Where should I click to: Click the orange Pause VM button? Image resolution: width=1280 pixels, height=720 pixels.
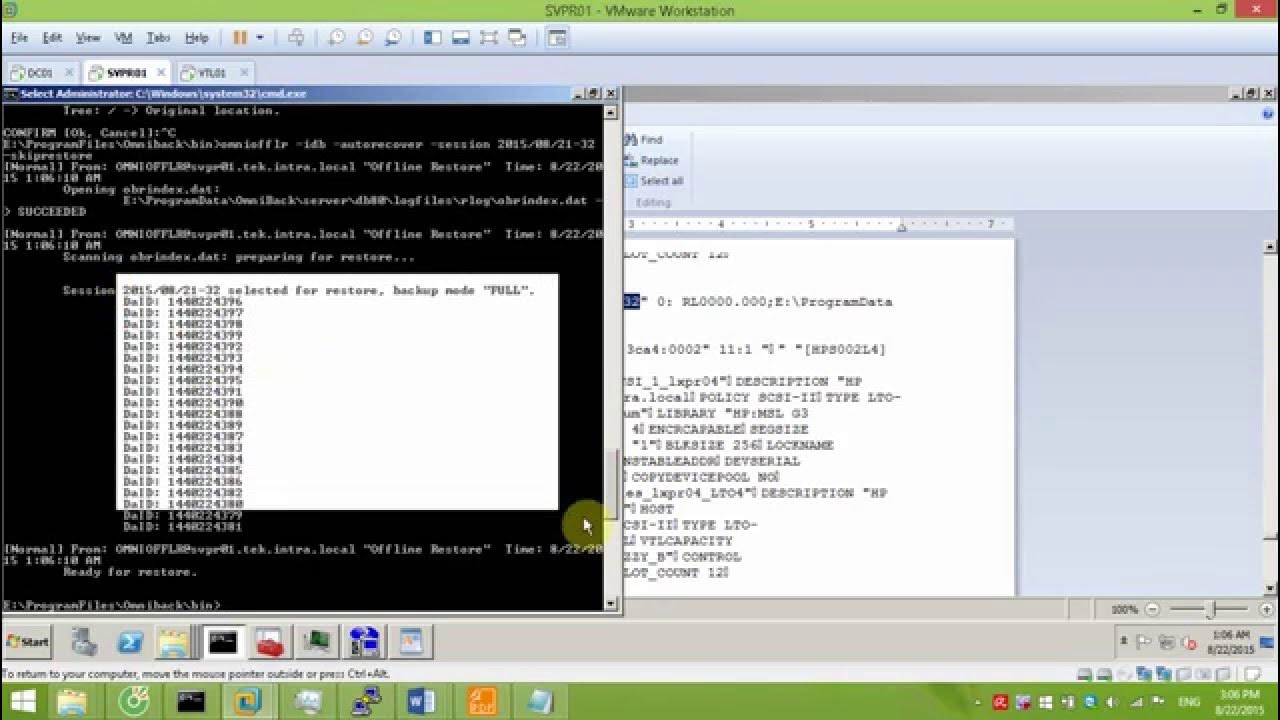tap(240, 38)
